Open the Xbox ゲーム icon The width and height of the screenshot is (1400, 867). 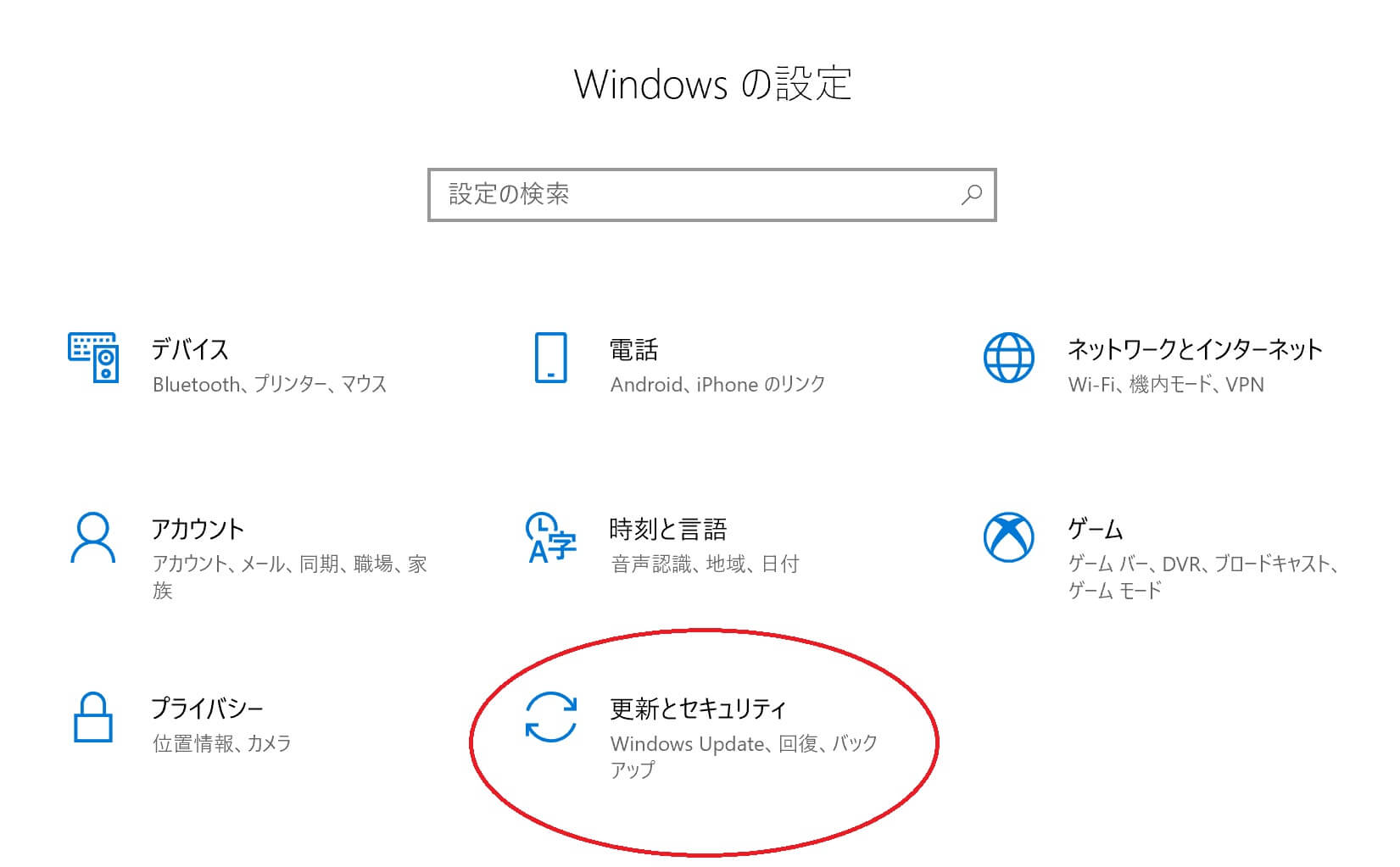(1008, 537)
